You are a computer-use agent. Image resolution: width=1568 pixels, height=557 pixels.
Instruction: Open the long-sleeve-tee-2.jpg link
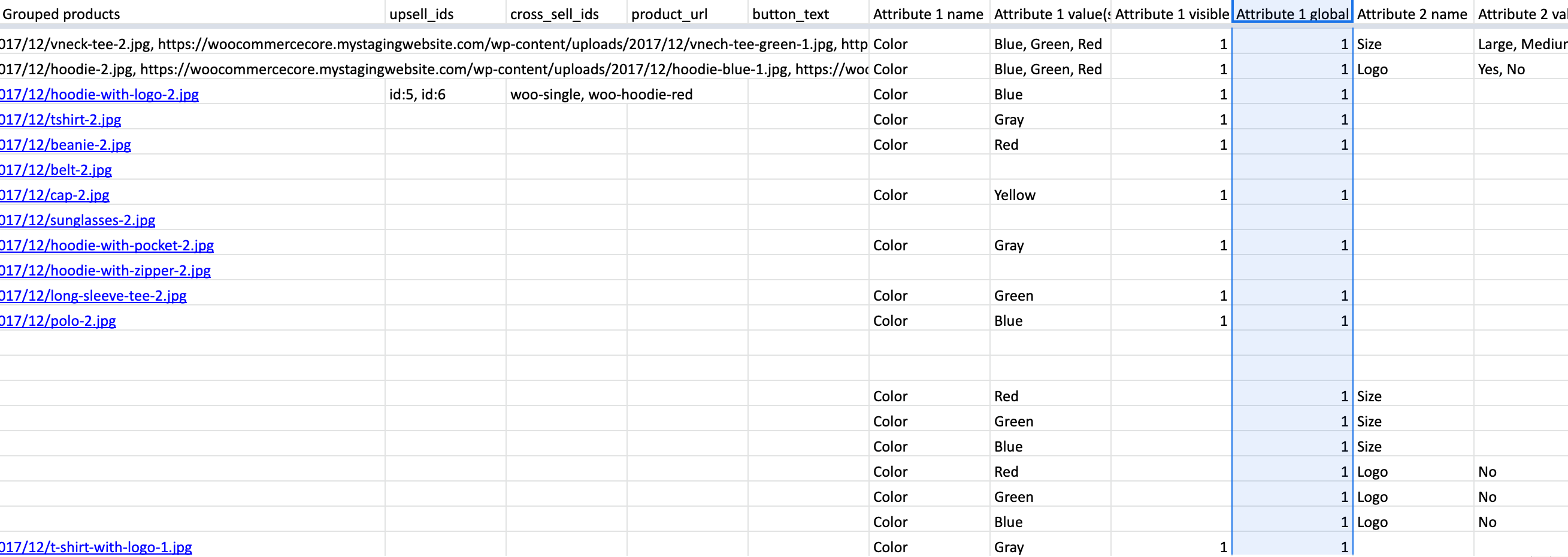point(94,296)
